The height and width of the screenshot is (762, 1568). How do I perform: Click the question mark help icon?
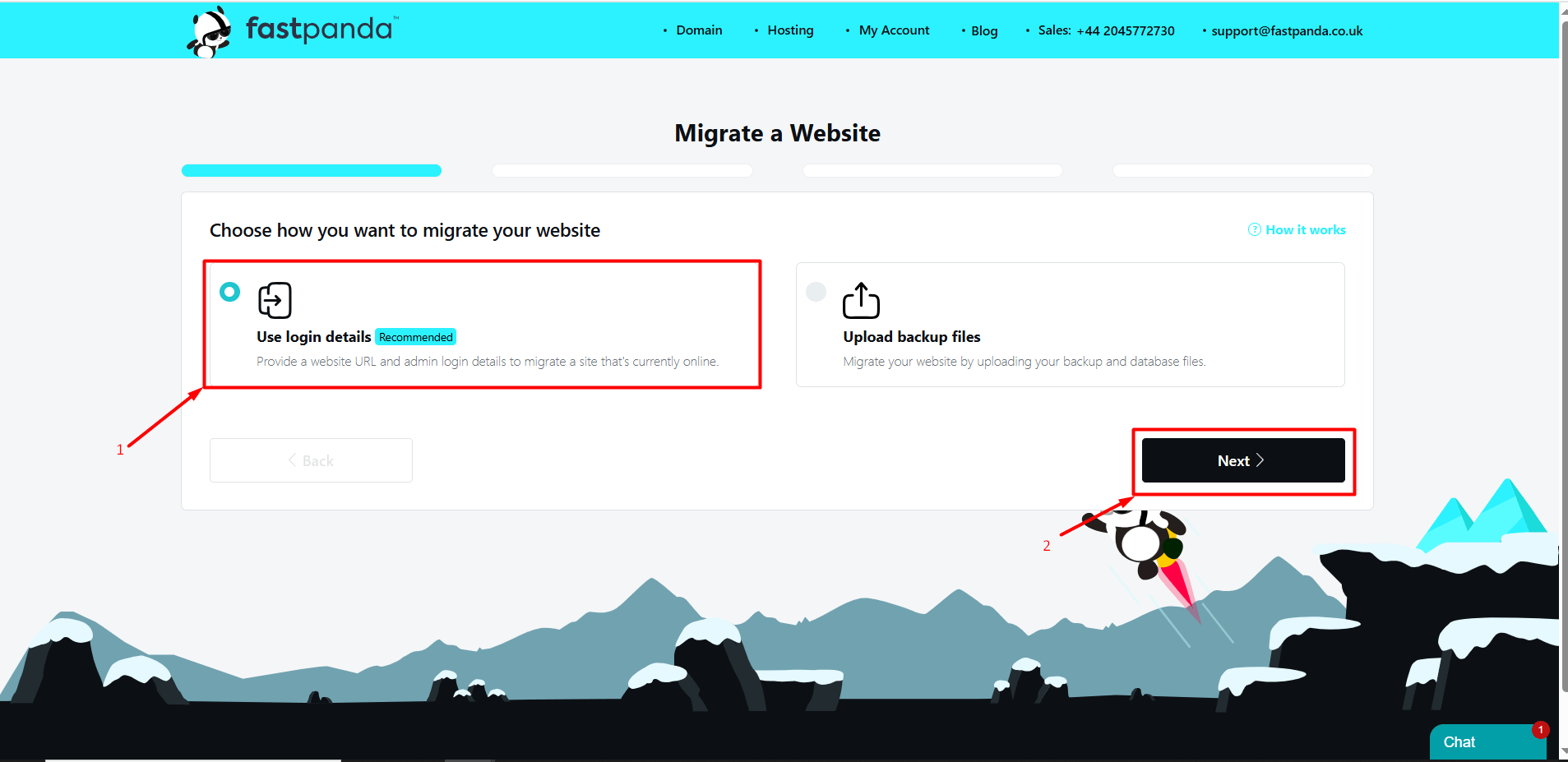point(1254,230)
